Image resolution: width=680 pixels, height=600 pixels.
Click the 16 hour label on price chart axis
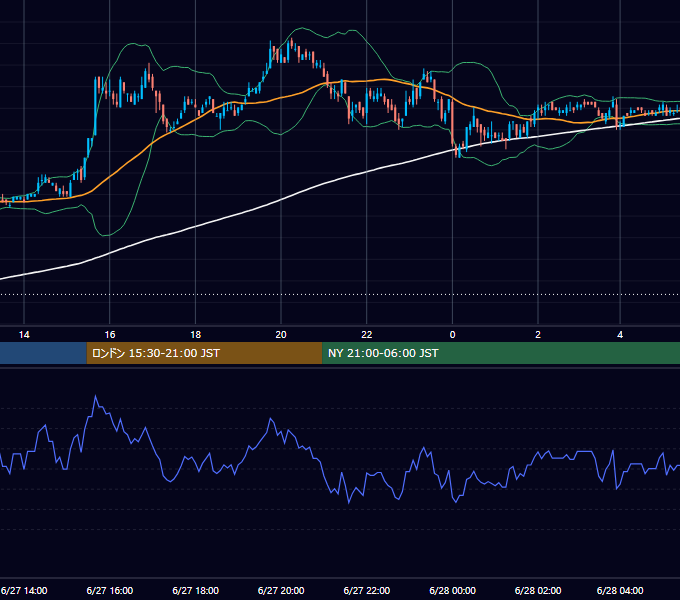pos(110,335)
